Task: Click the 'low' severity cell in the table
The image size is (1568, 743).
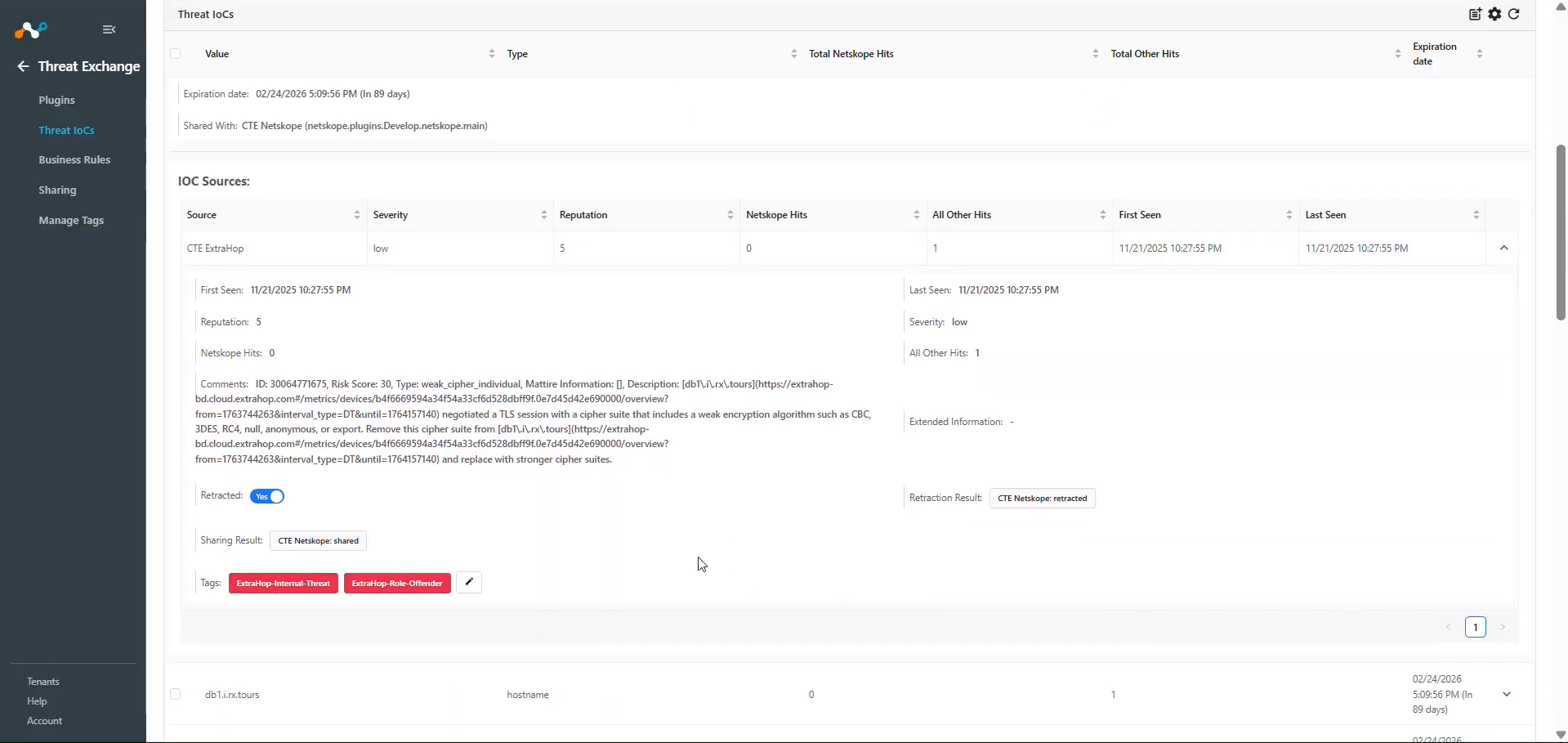Action: pyautogui.click(x=381, y=248)
